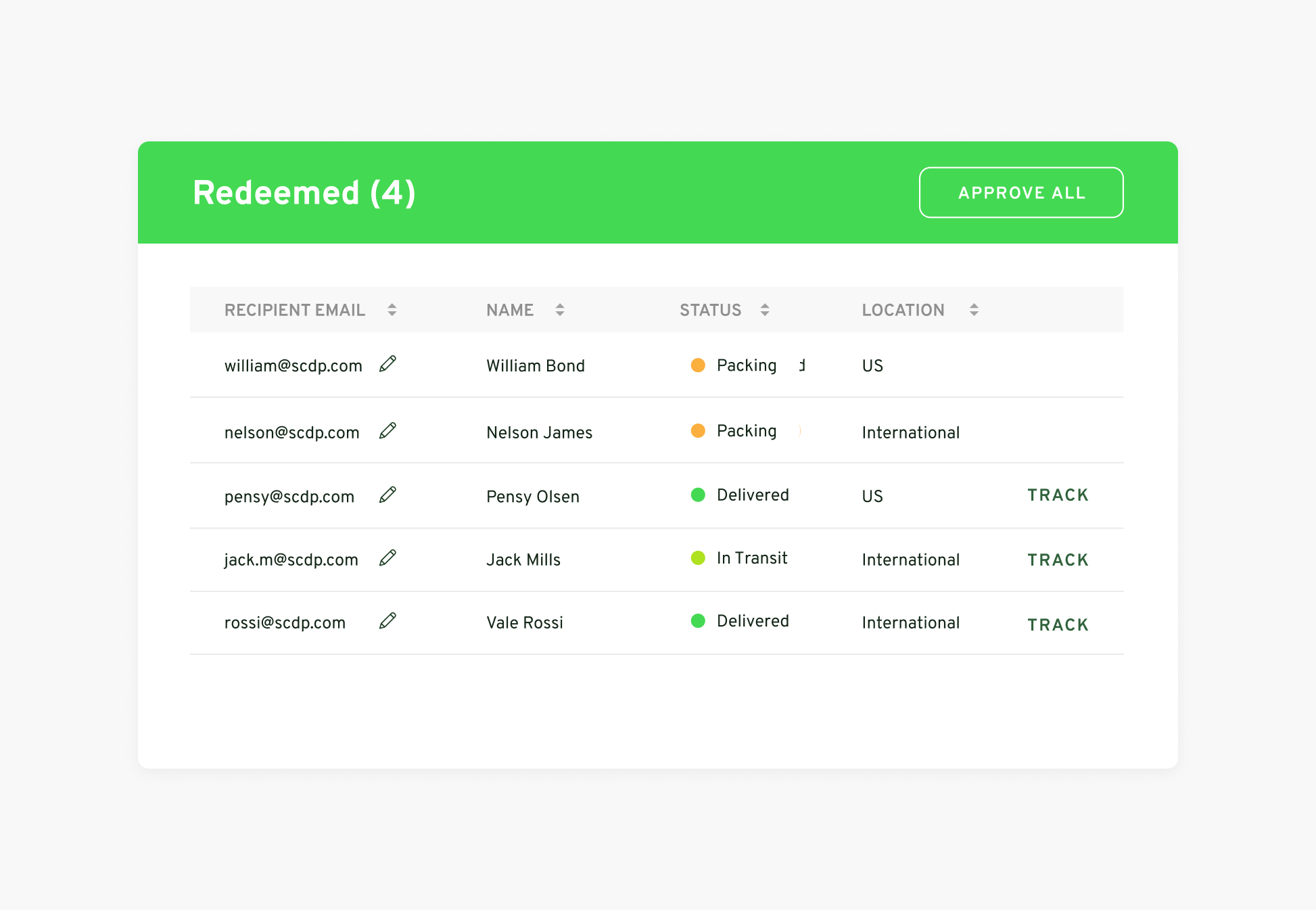This screenshot has height=910, width=1316.
Task: Sort by Name column arrows
Action: click(x=559, y=310)
